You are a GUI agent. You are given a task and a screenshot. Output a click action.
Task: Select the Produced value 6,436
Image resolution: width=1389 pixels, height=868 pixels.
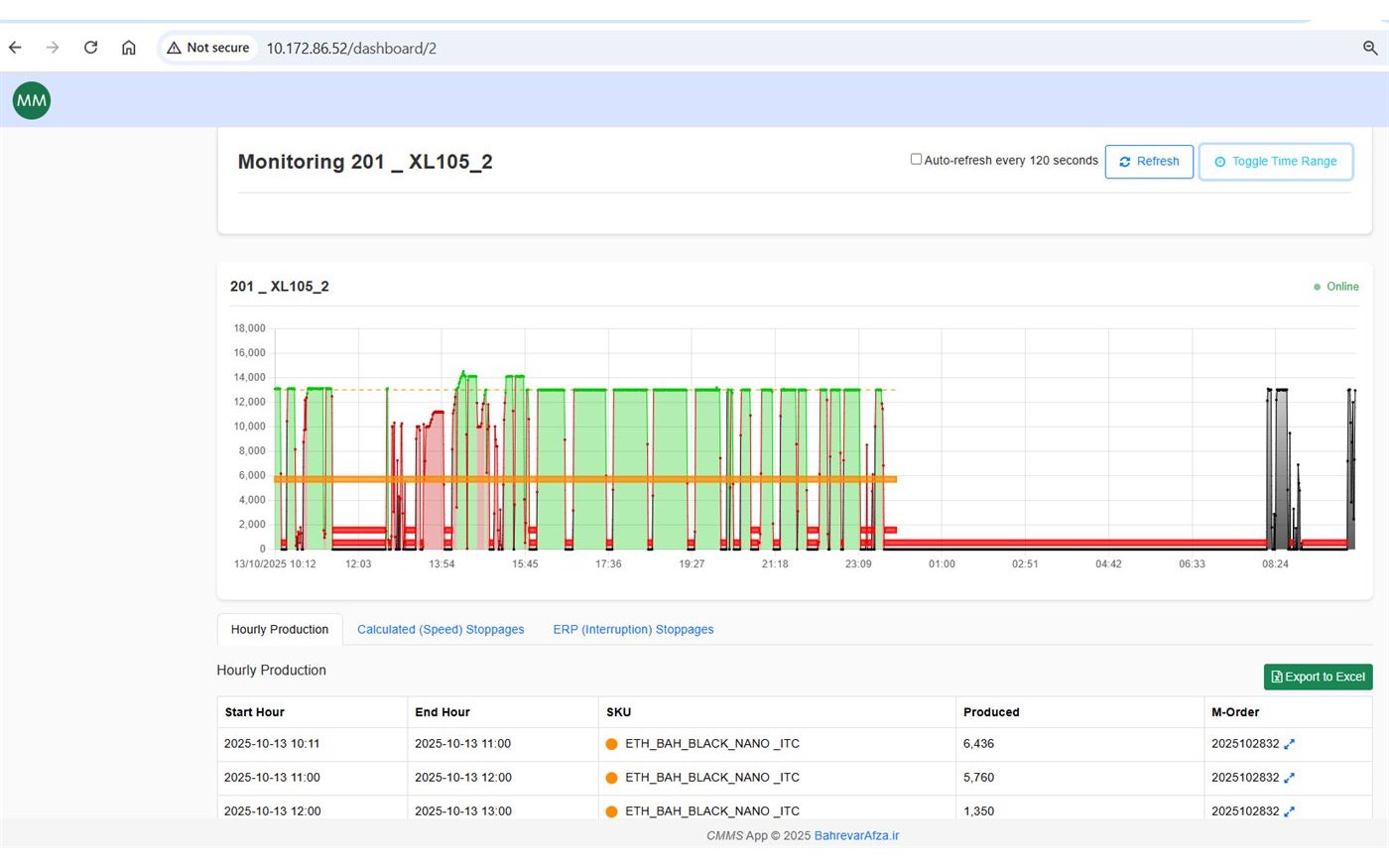(x=978, y=744)
